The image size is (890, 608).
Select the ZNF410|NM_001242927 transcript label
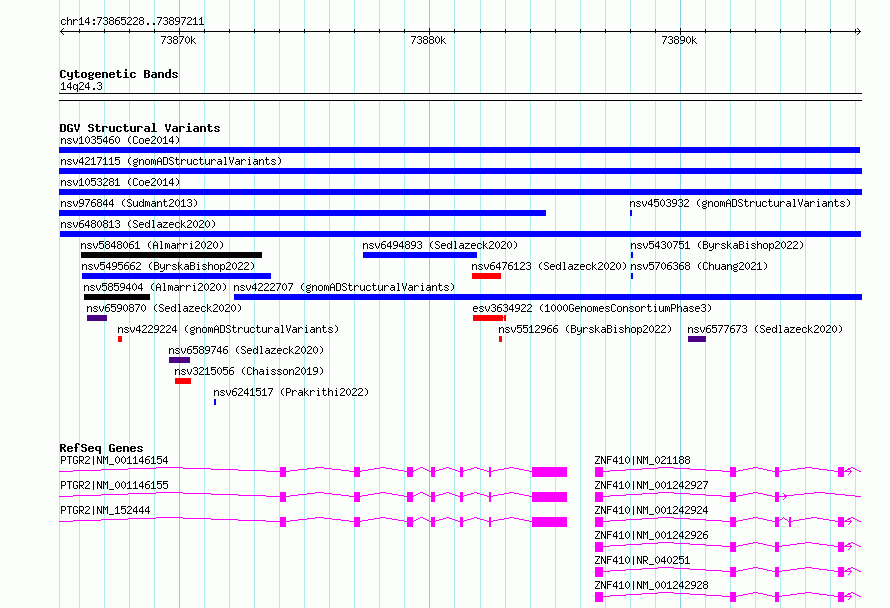tap(652, 485)
